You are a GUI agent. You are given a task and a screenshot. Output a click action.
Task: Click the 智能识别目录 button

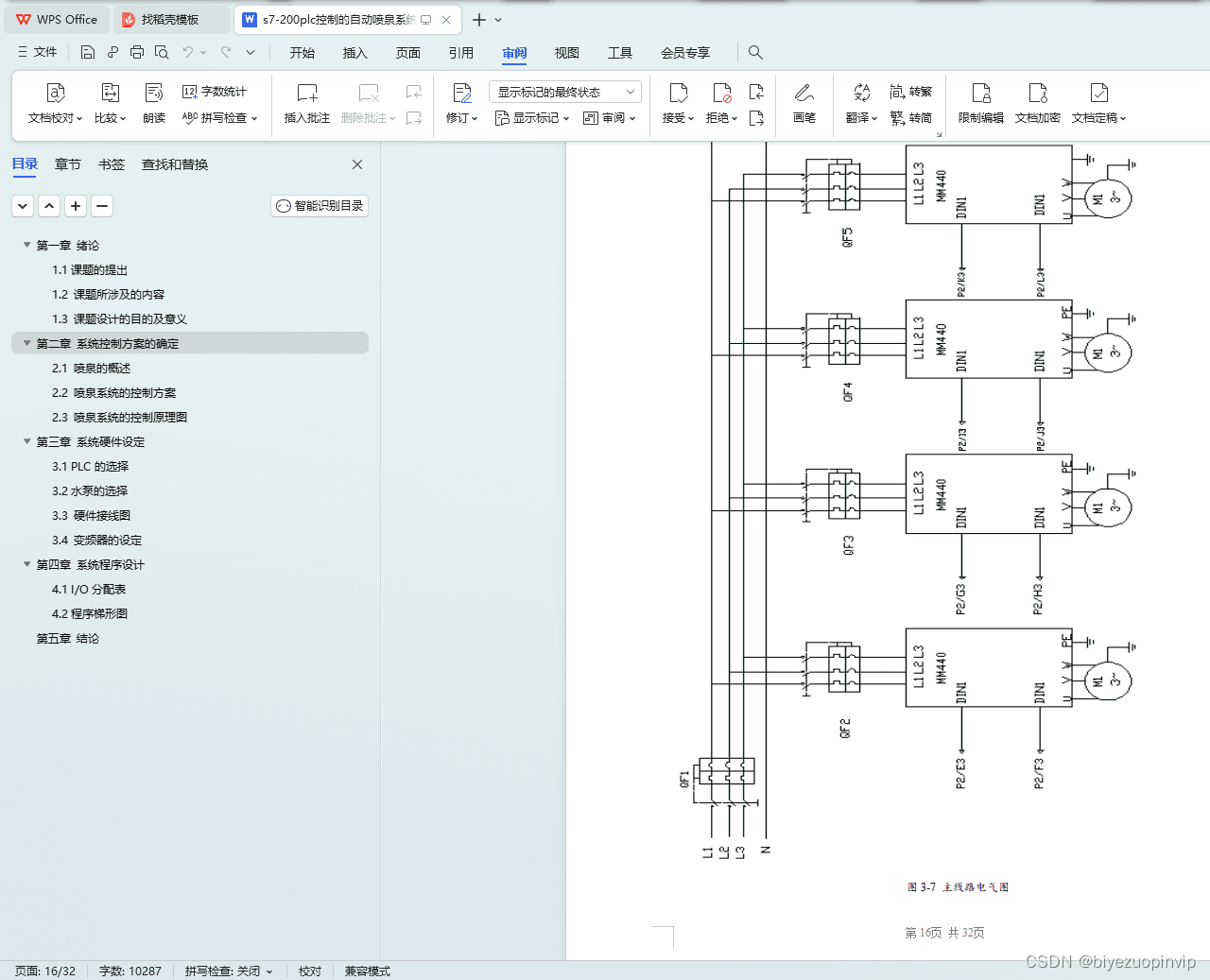[x=320, y=205]
